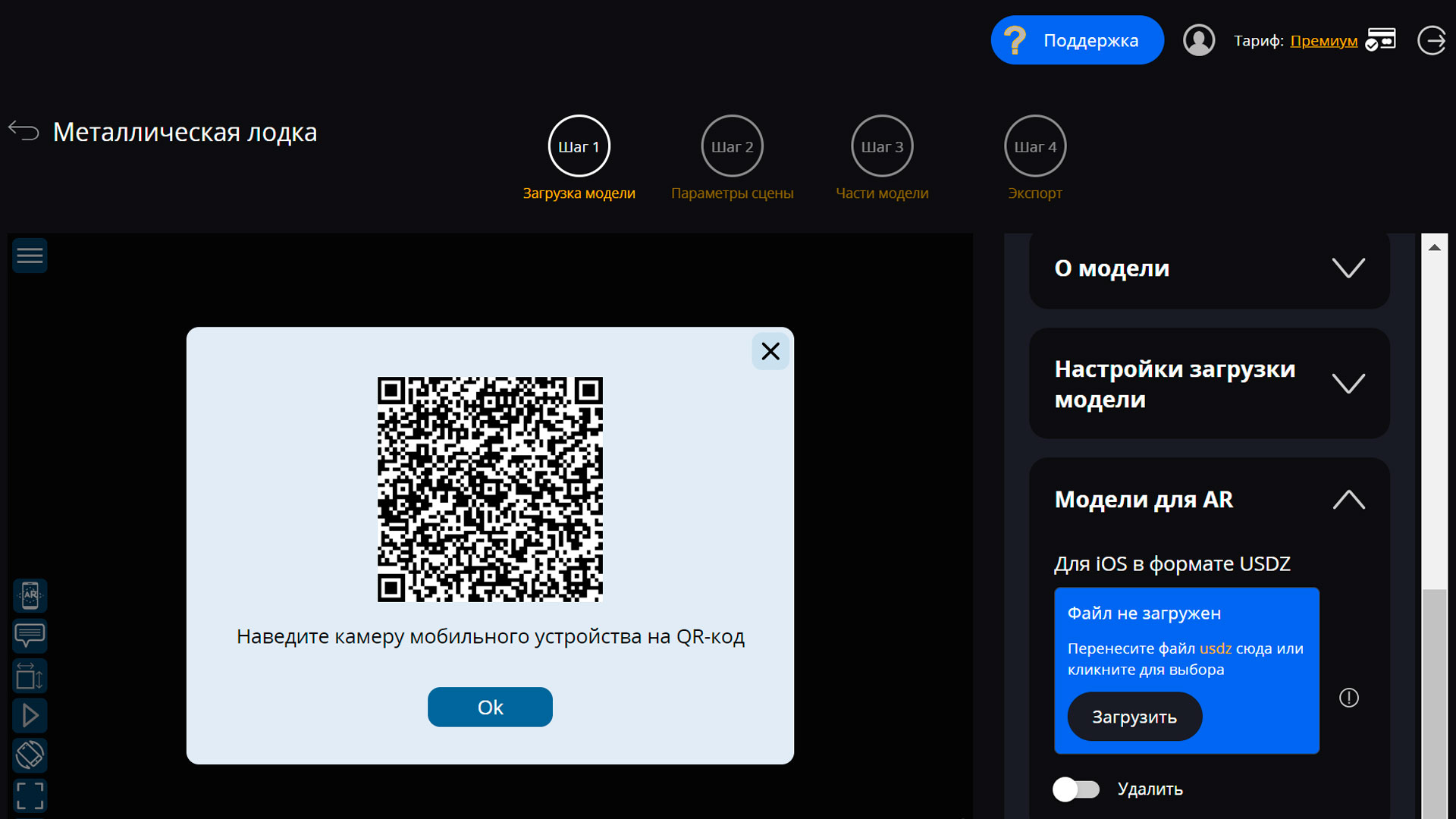
Task: Click the logout arrow icon
Action: click(1431, 40)
